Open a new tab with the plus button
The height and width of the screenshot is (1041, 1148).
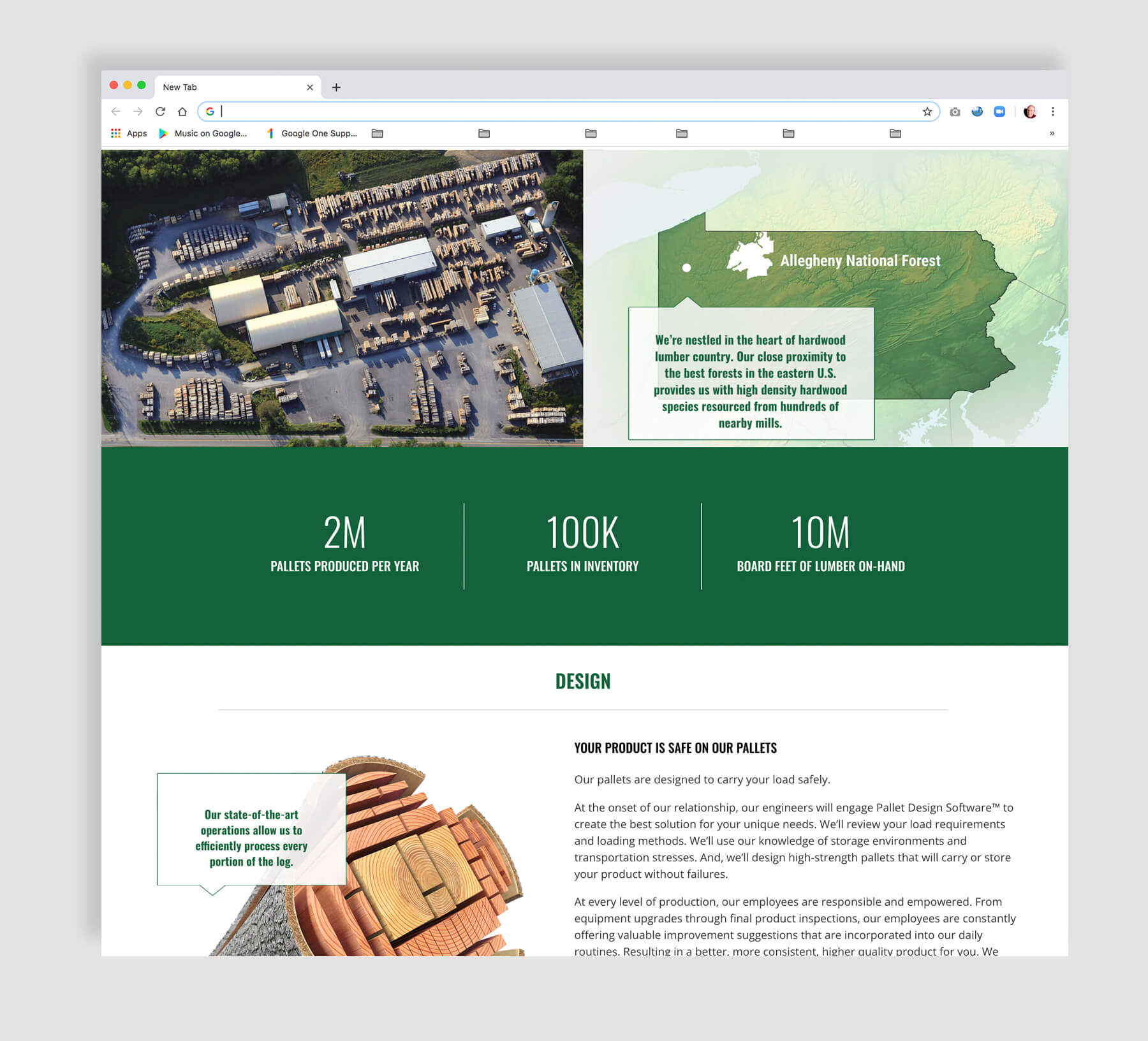coord(337,87)
